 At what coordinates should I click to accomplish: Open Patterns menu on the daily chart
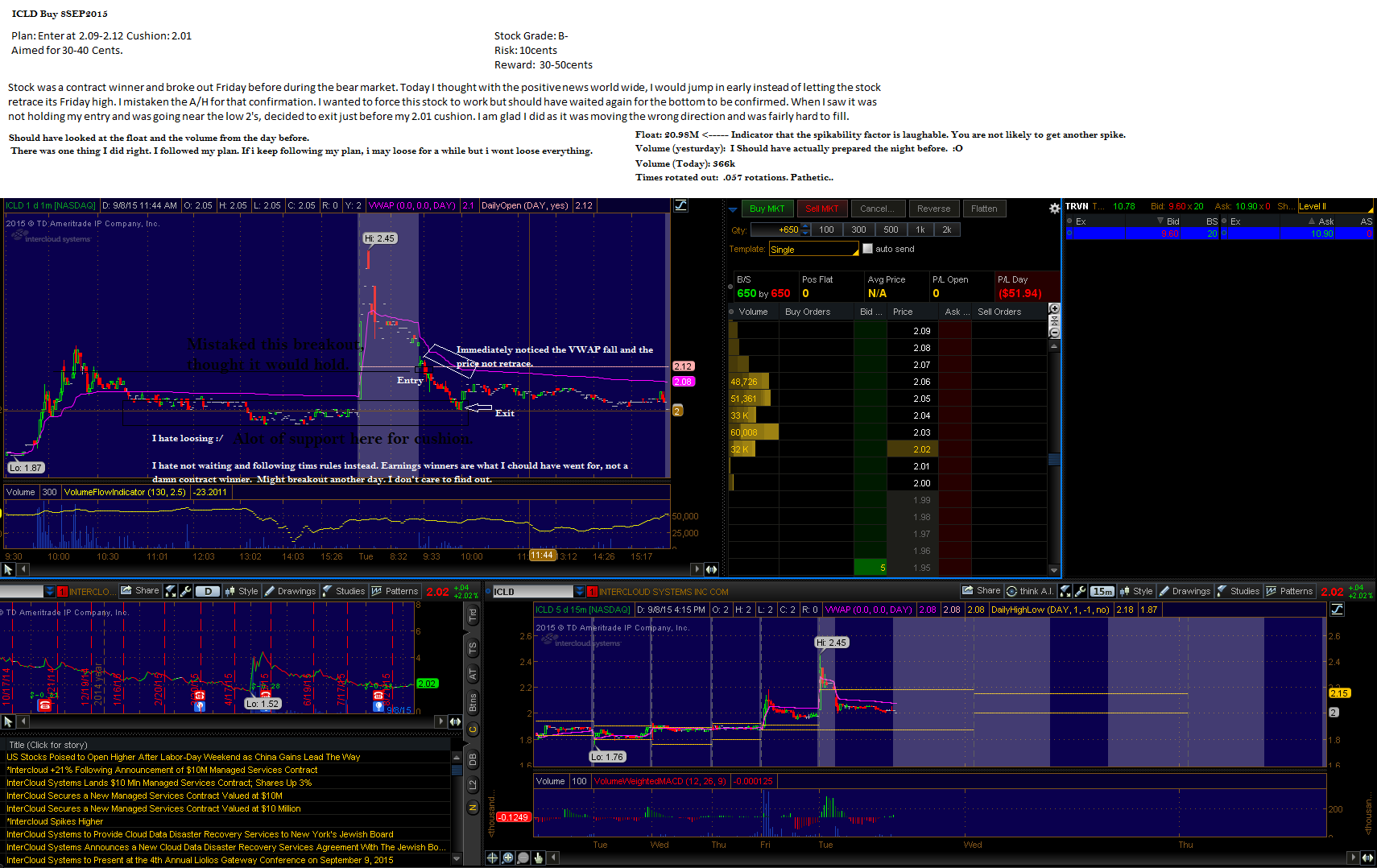coord(395,591)
